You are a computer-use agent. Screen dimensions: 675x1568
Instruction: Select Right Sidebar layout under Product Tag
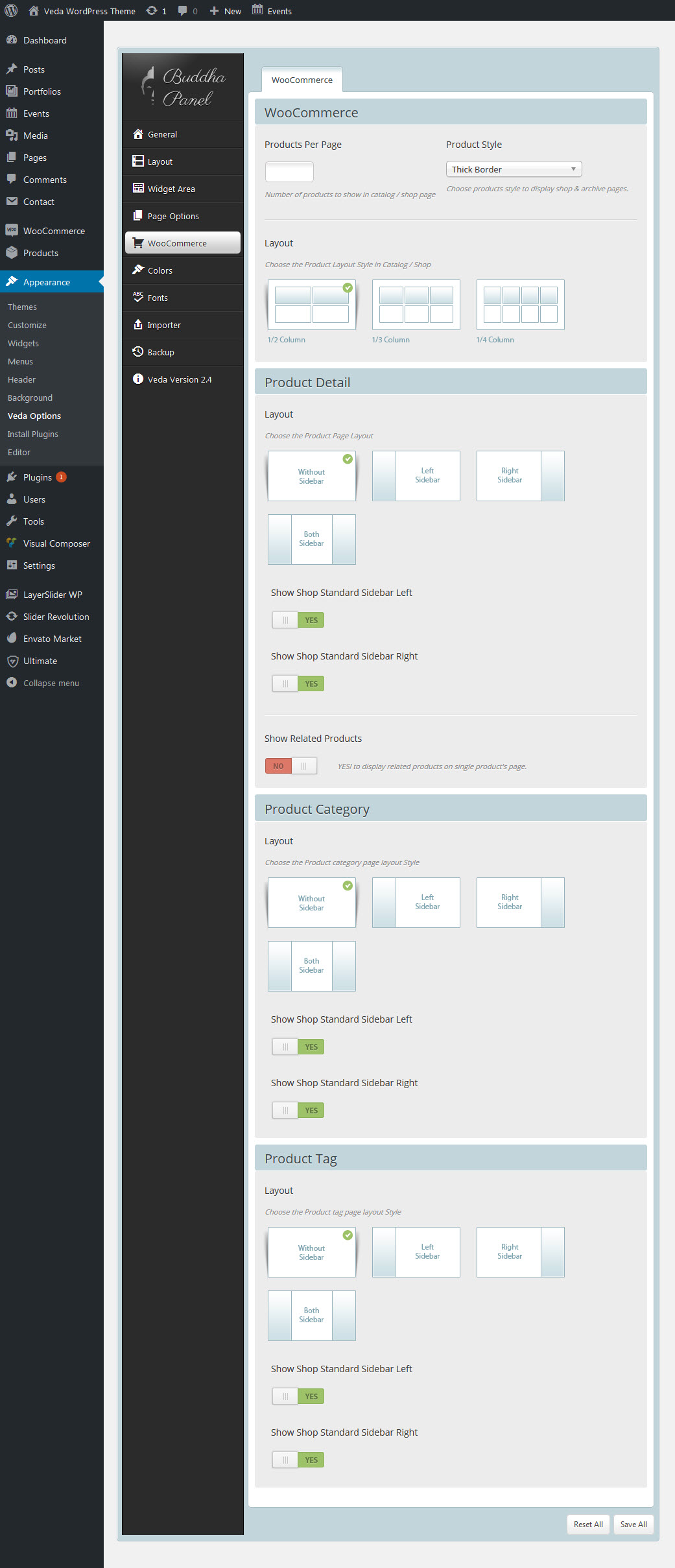[x=521, y=1252]
